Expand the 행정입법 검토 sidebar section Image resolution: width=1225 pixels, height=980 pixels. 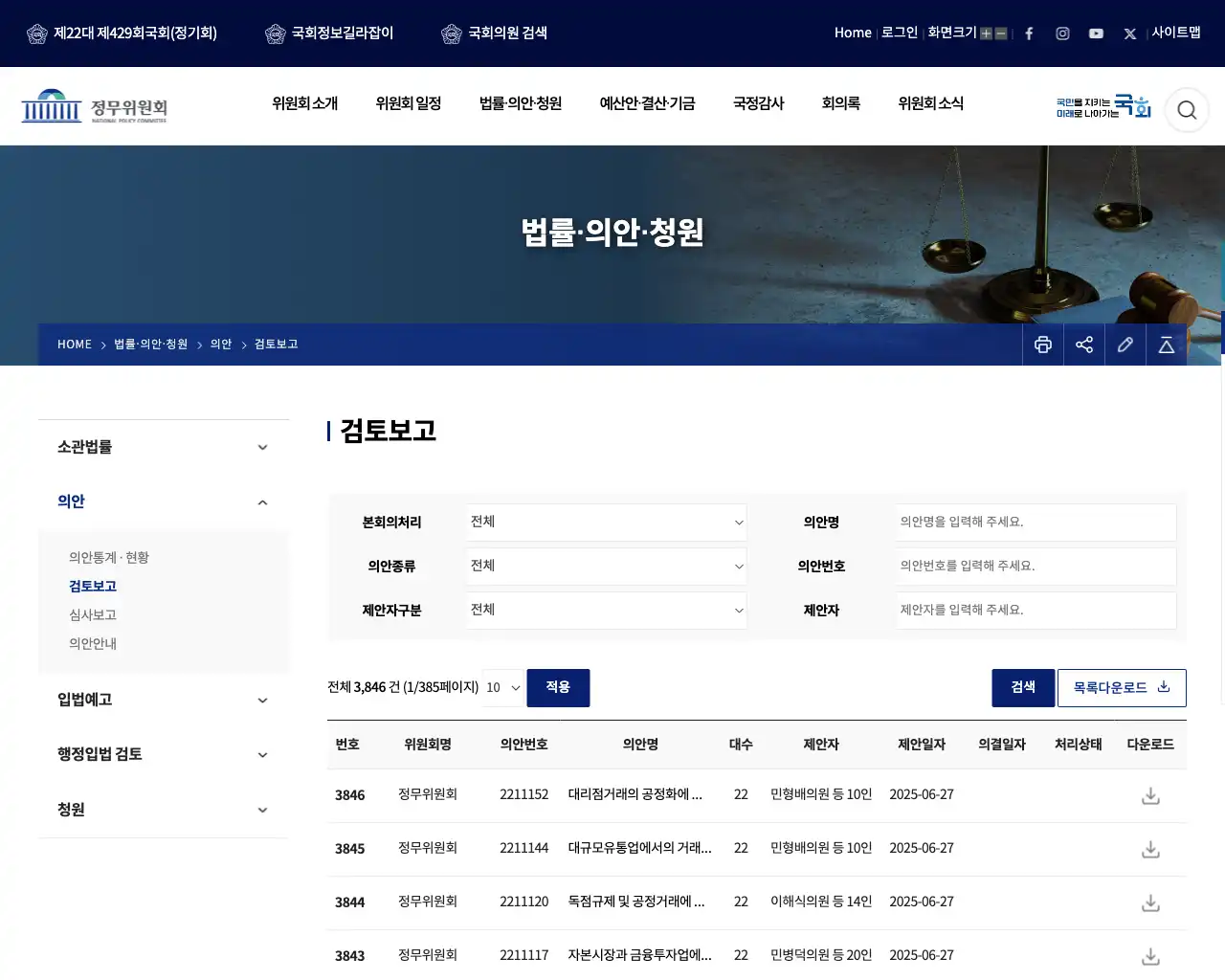pyautogui.click(x=164, y=754)
